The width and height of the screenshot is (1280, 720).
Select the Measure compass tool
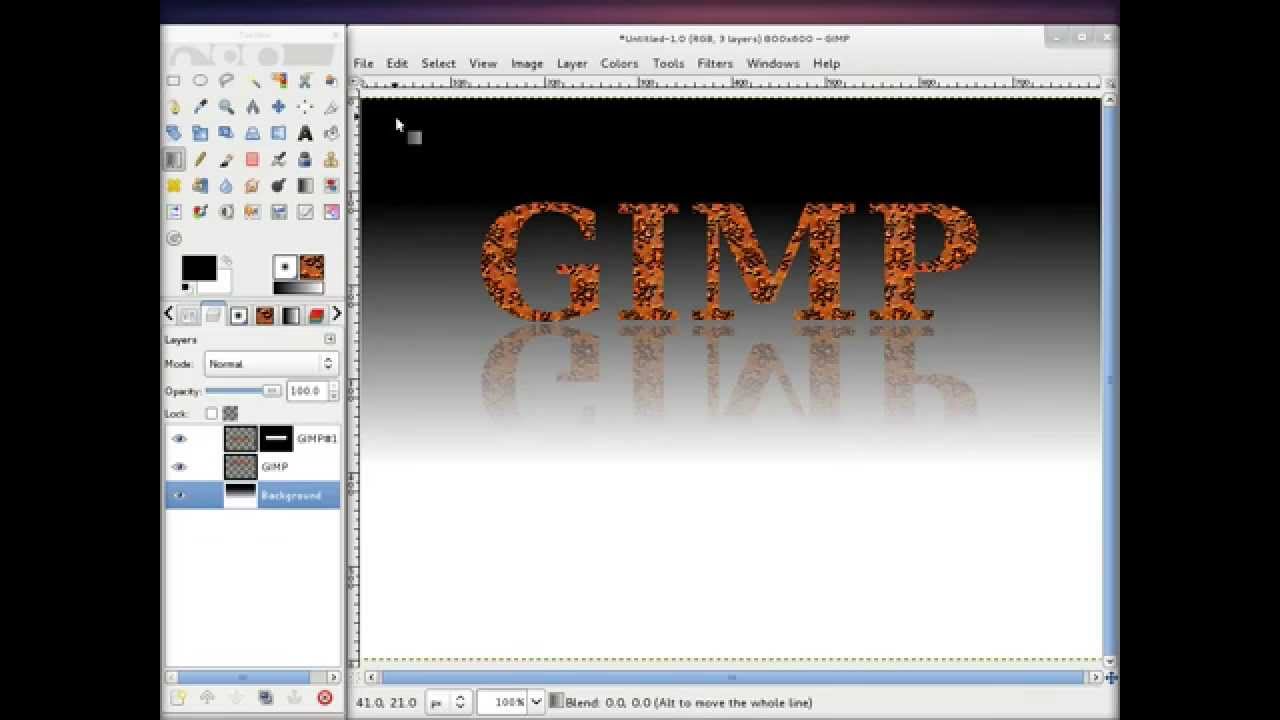click(x=252, y=107)
